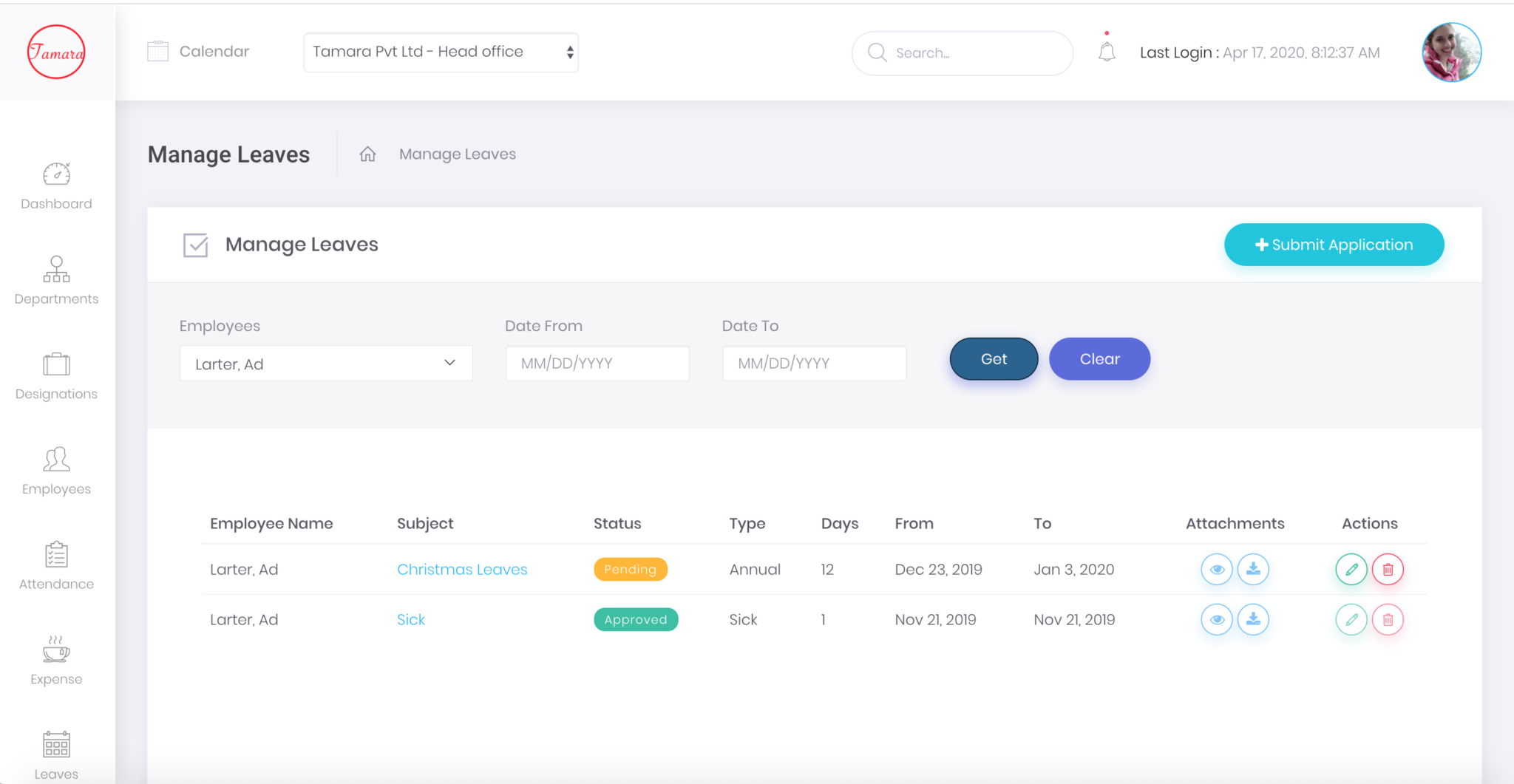This screenshot has width=1514, height=784.
Task: Go to Departments in sidebar
Action: coord(56,281)
